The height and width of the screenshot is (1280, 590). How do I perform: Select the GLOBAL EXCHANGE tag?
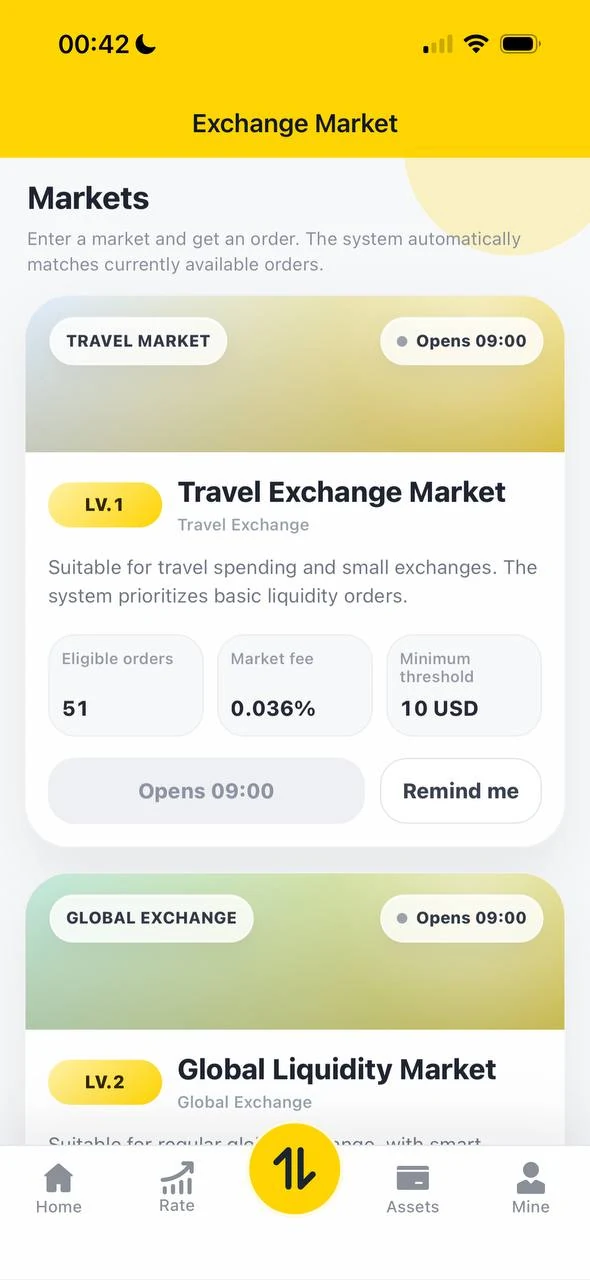click(151, 918)
